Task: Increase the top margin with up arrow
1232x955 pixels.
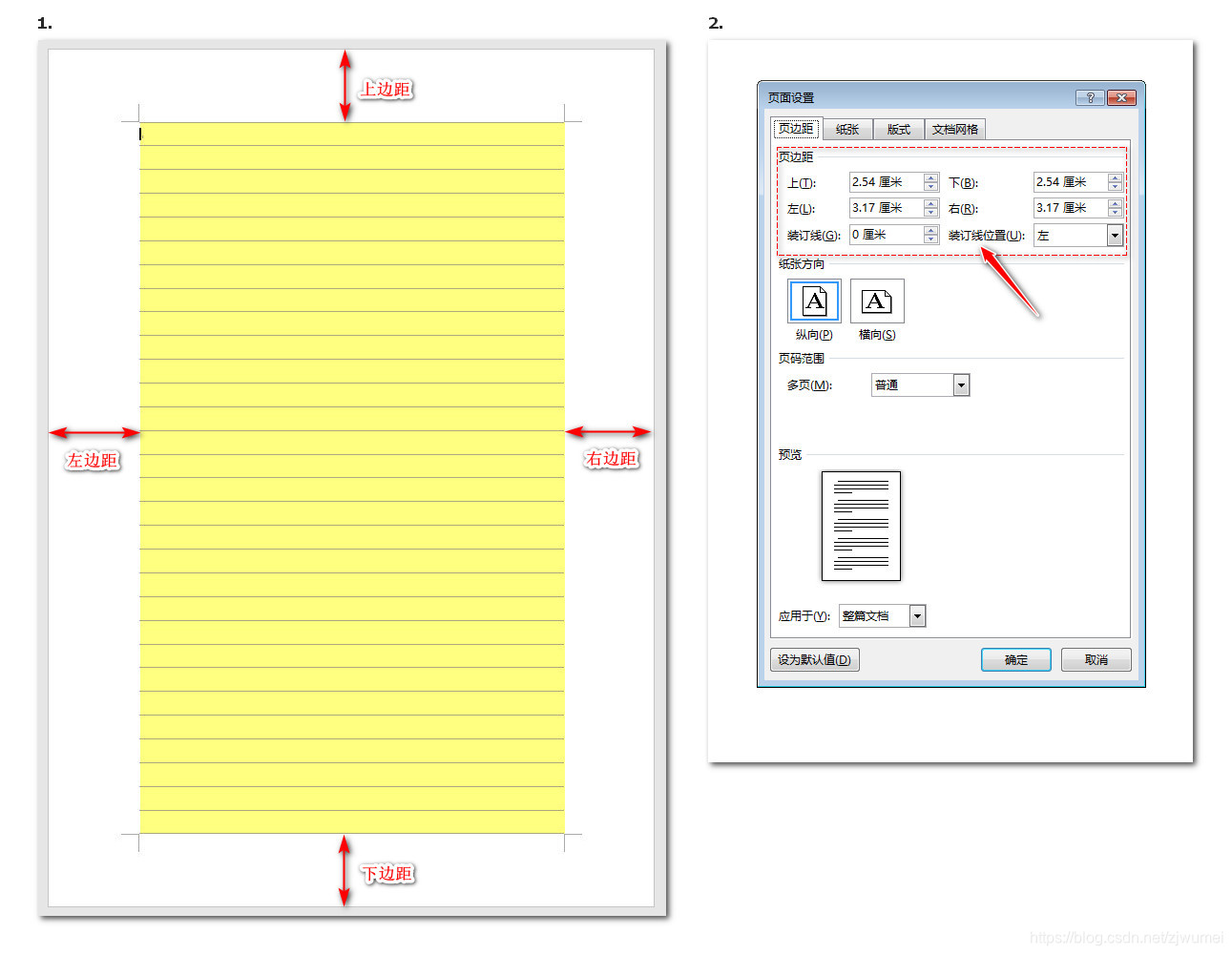Action: click(x=931, y=177)
